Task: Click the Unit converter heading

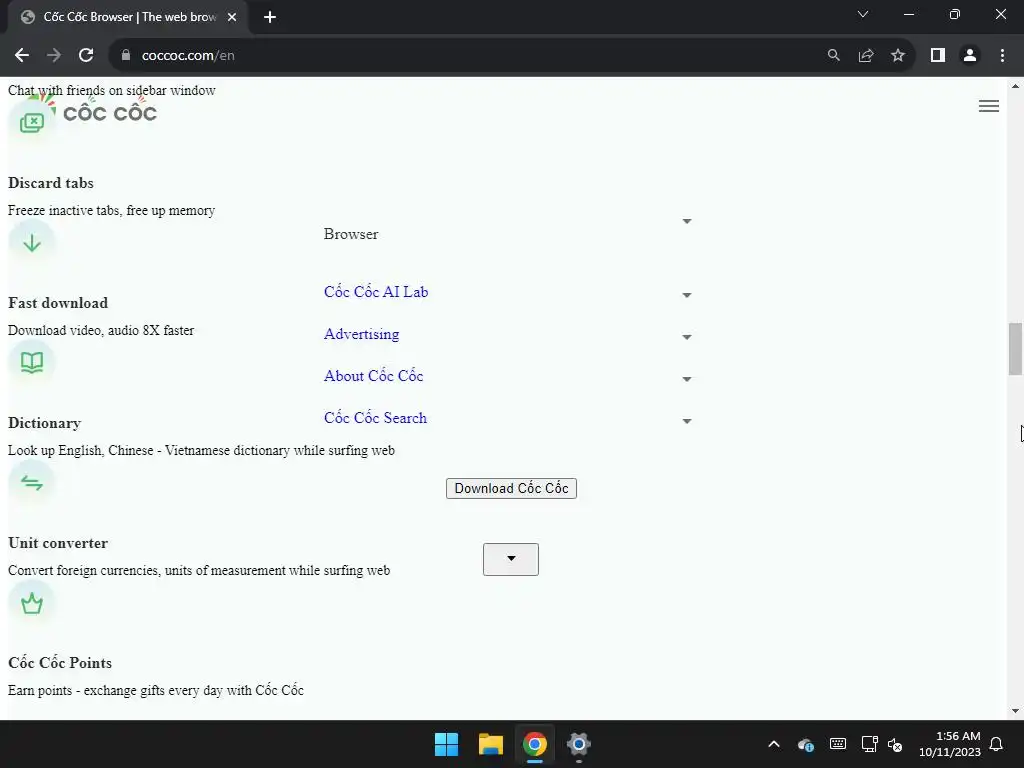Action: pos(58,543)
